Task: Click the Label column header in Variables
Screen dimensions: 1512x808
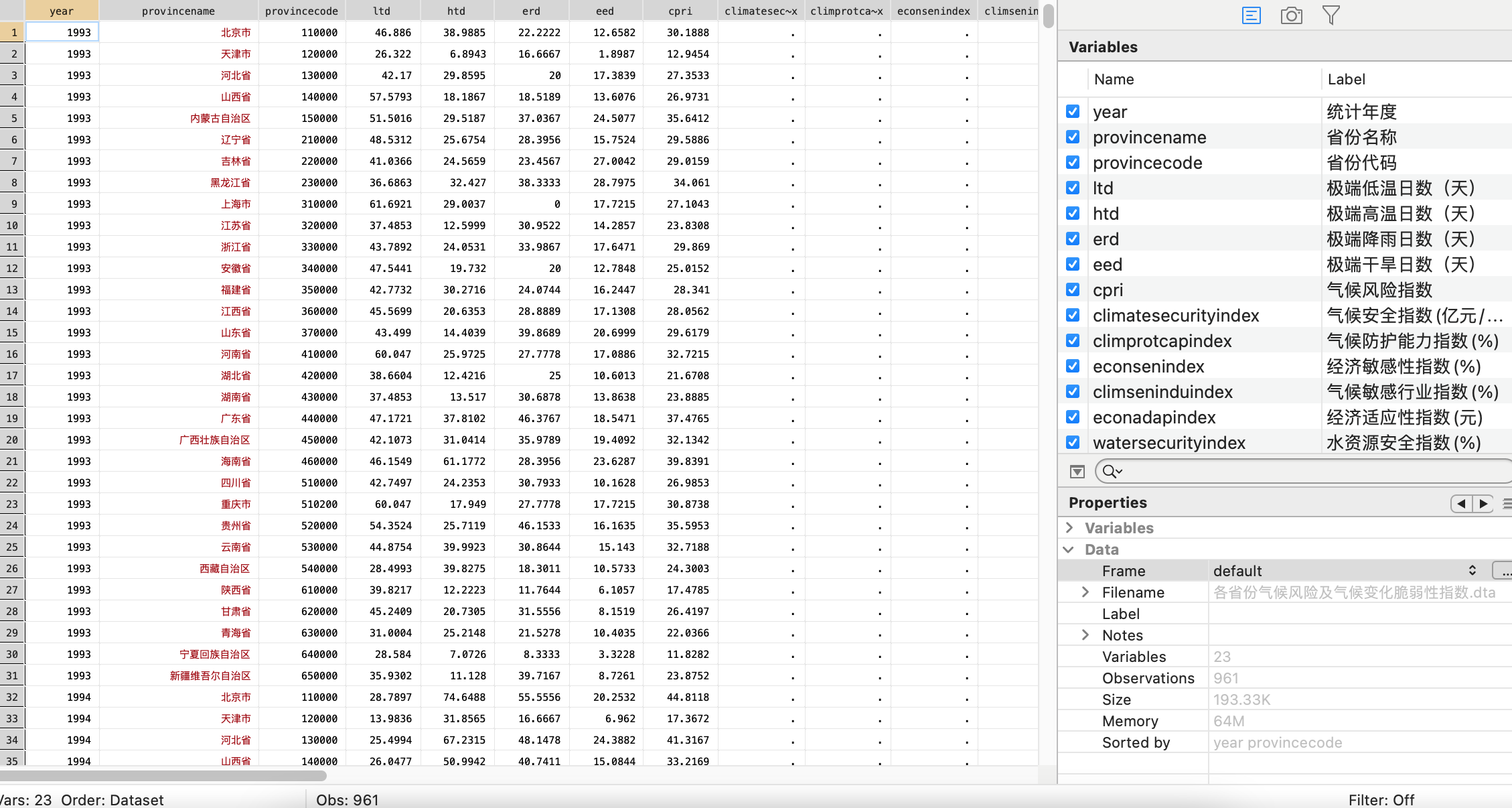Action: [x=1346, y=79]
